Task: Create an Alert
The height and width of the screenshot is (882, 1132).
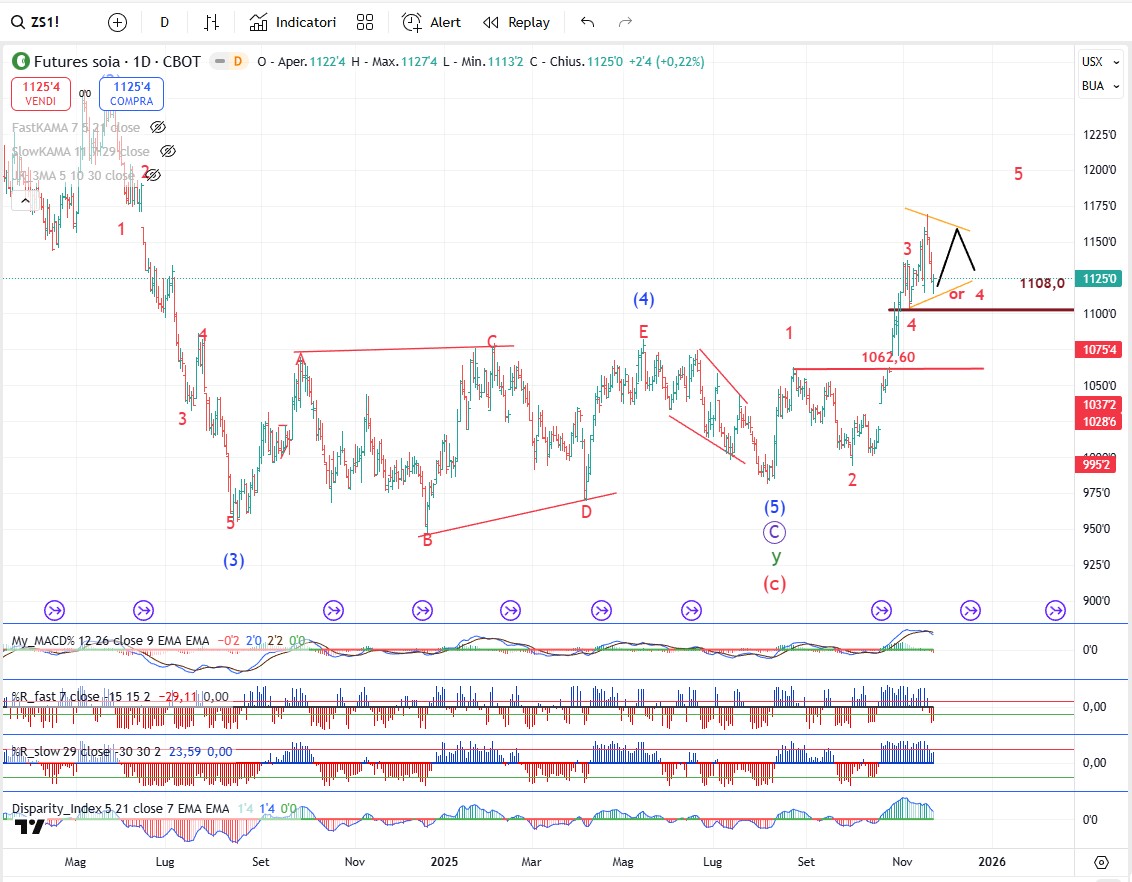Action: pyautogui.click(x=431, y=22)
